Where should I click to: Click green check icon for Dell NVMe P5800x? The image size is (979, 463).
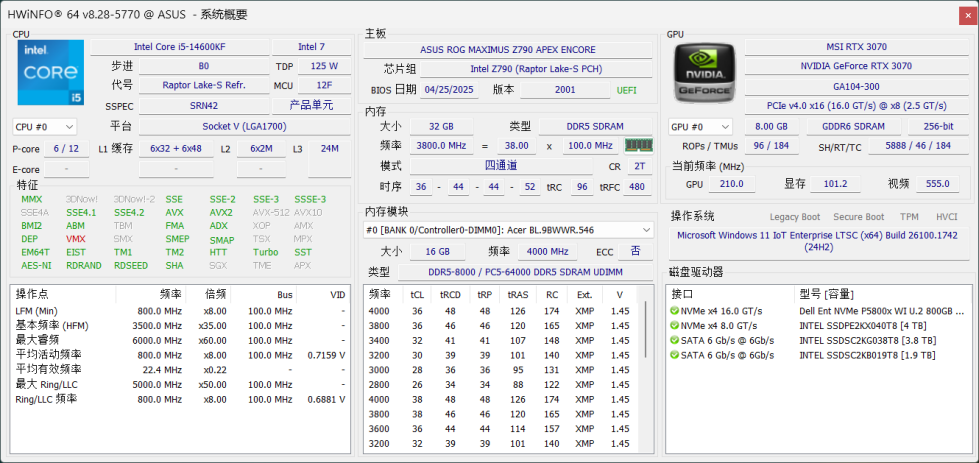pyautogui.click(x=674, y=311)
